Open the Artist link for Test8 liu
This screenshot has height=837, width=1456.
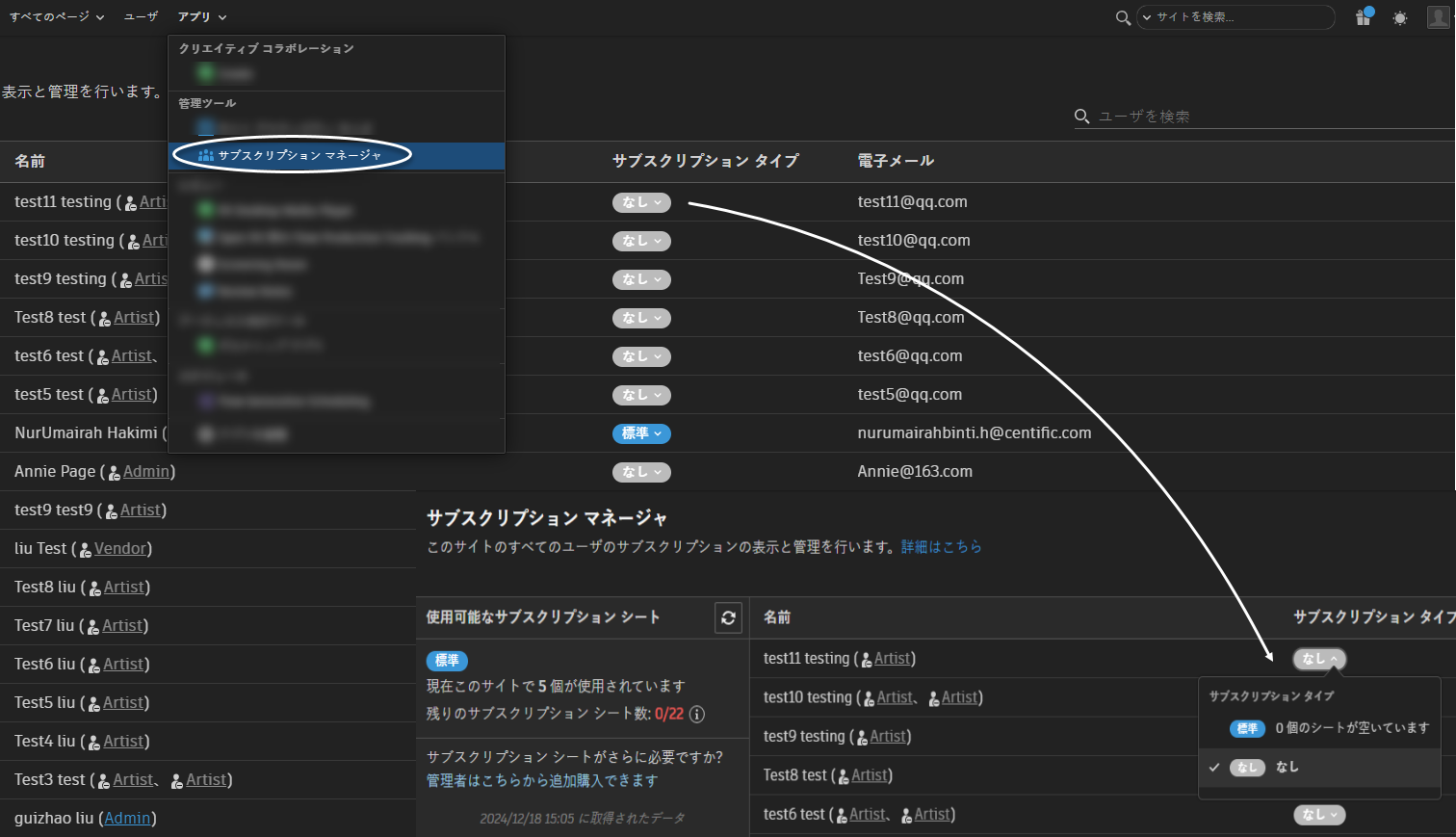tap(124, 588)
